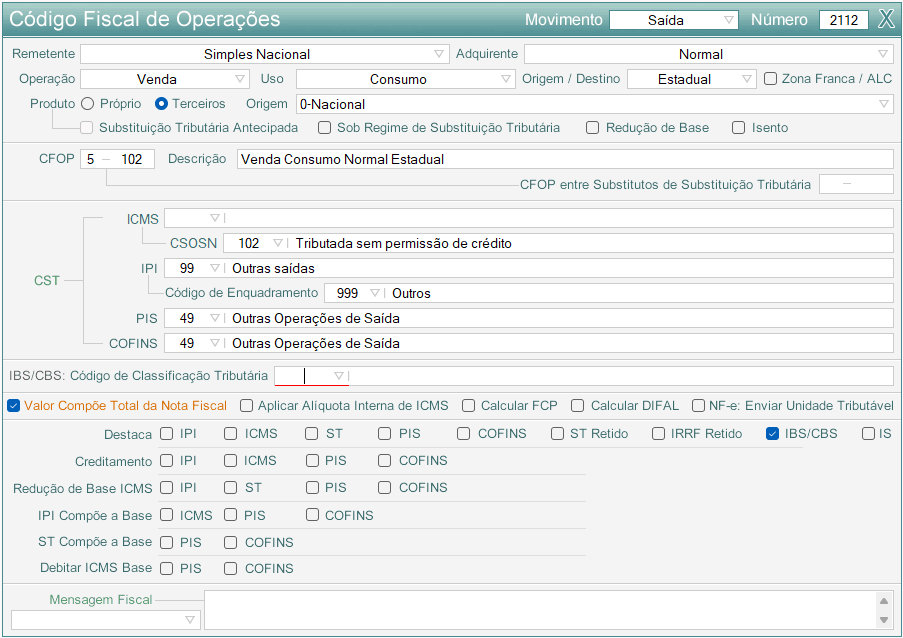
Task: Click the Mensagem Fiscal scrollbar down arrow
Action: 883,620
